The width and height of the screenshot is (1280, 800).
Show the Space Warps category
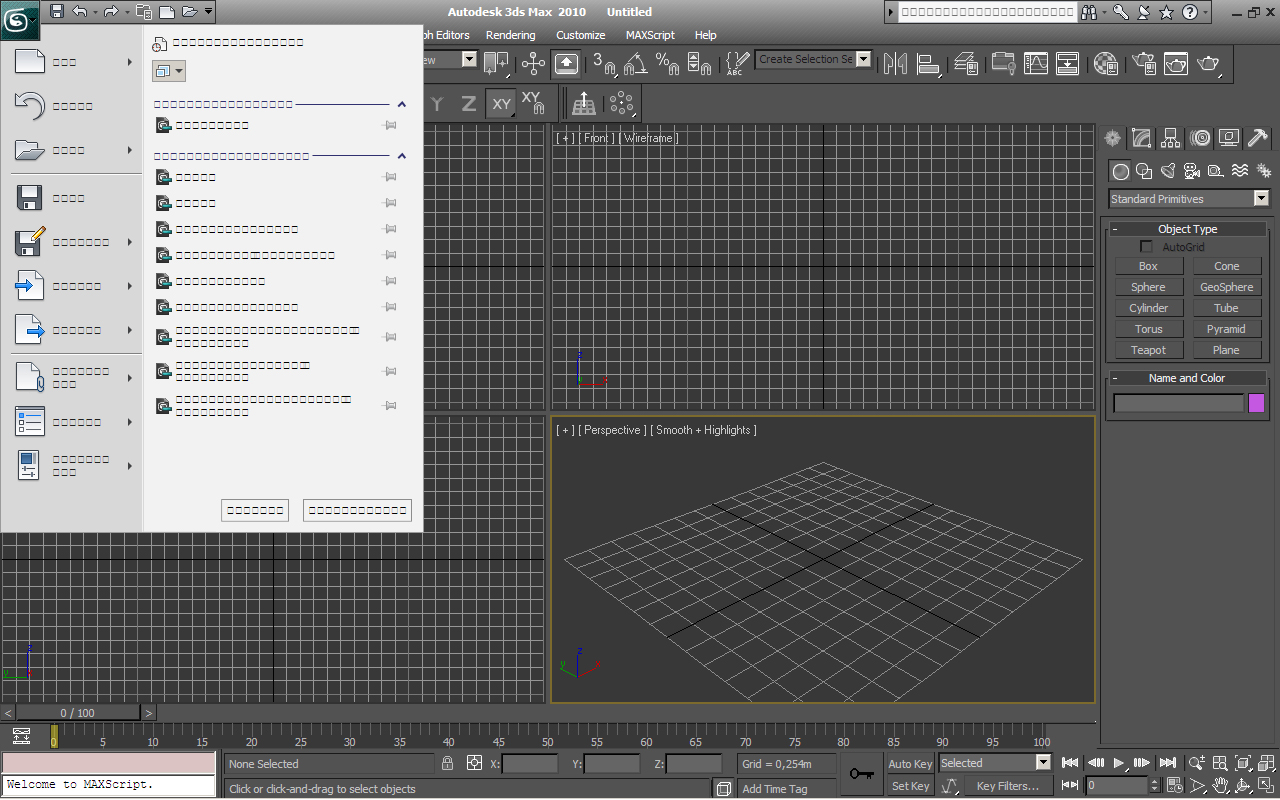point(1240,171)
